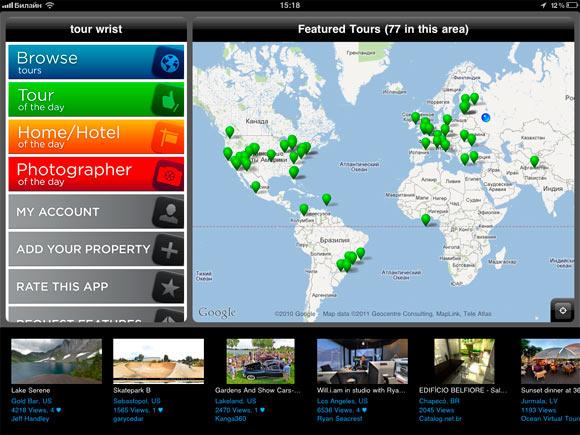Tap the camera icon on Photographer of the day
This screenshot has height=435, width=580.
point(169,175)
